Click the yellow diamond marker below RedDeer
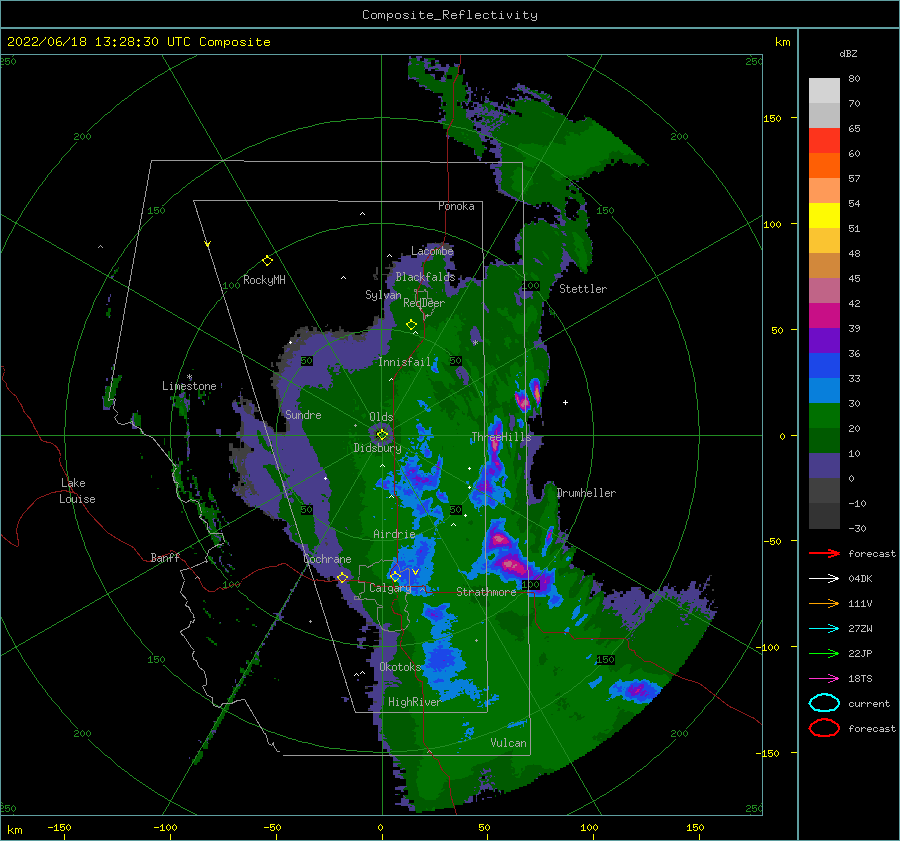This screenshot has height=841, width=900. click(x=411, y=325)
